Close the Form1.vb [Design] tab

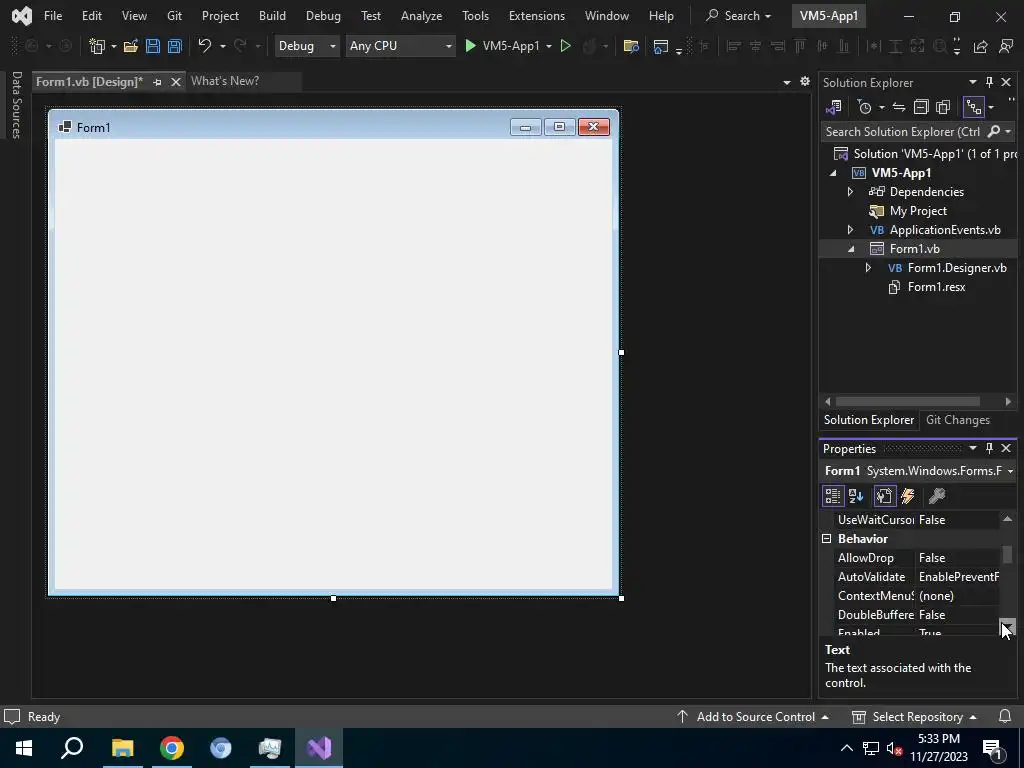click(175, 82)
